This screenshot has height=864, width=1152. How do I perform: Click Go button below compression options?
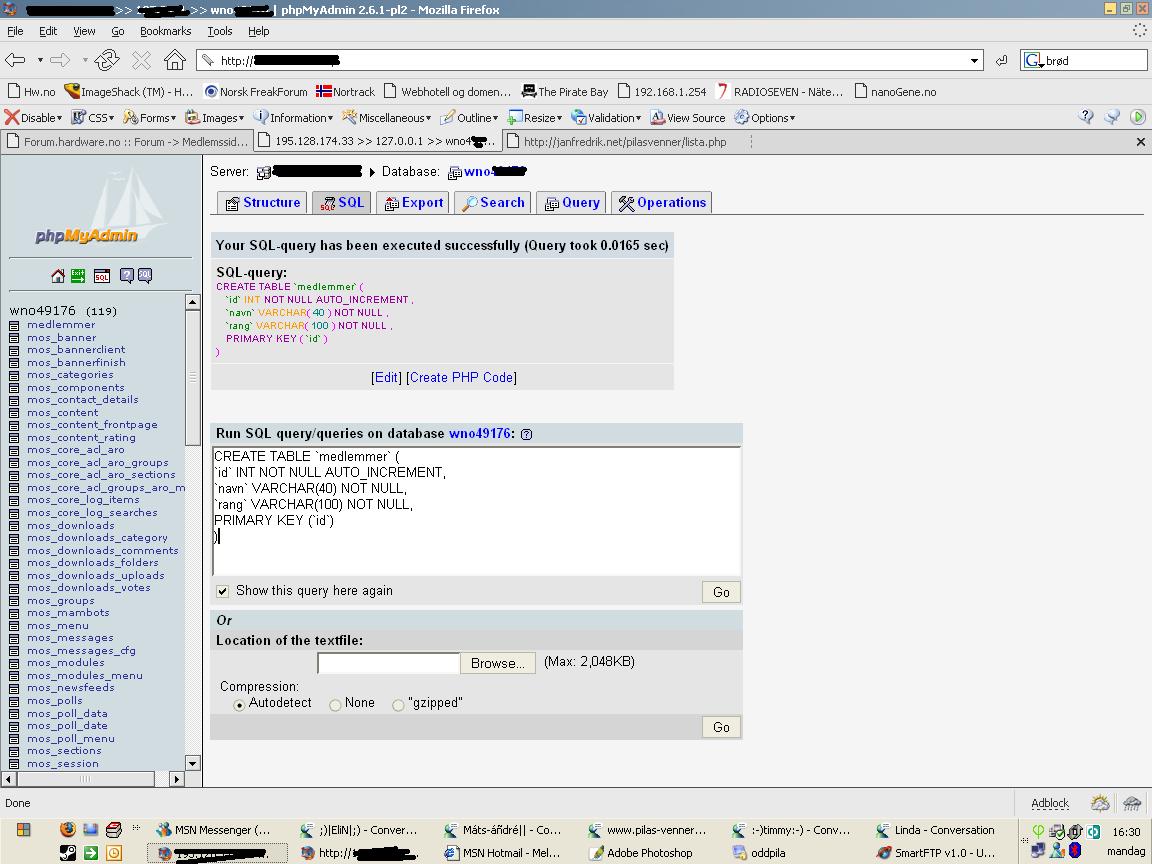point(721,727)
